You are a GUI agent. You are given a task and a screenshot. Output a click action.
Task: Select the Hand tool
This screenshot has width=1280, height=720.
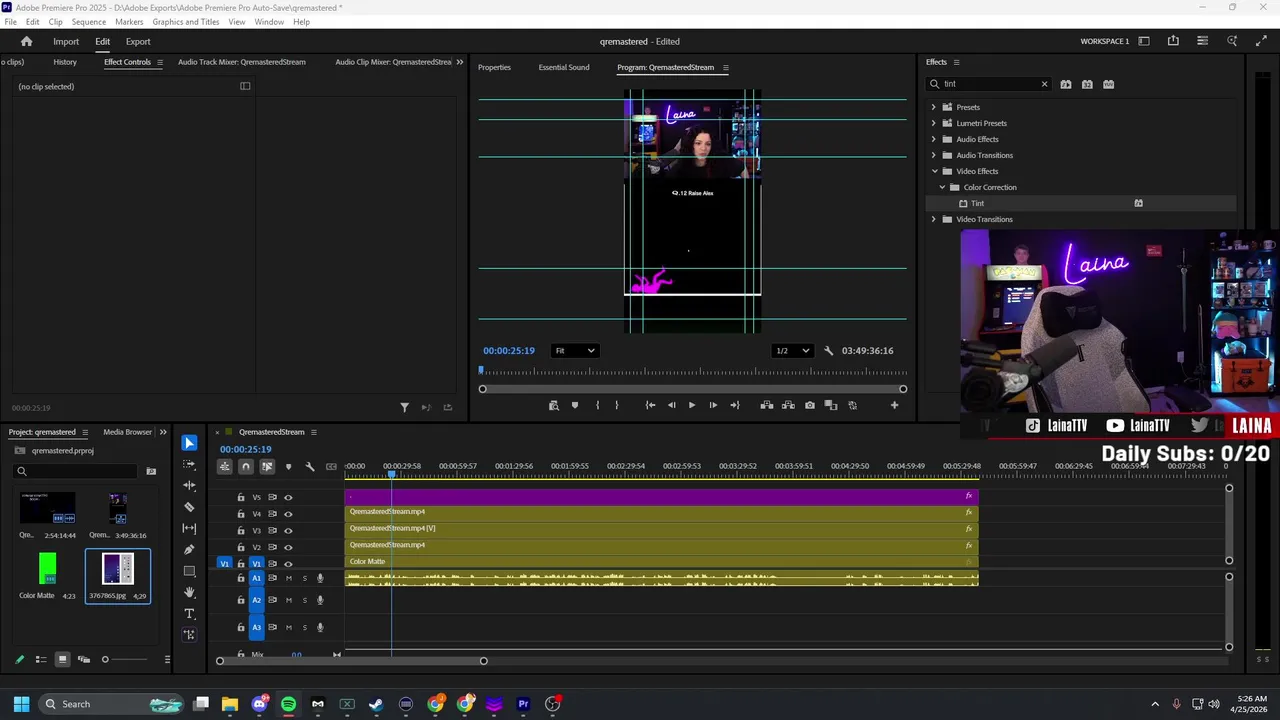(x=189, y=592)
